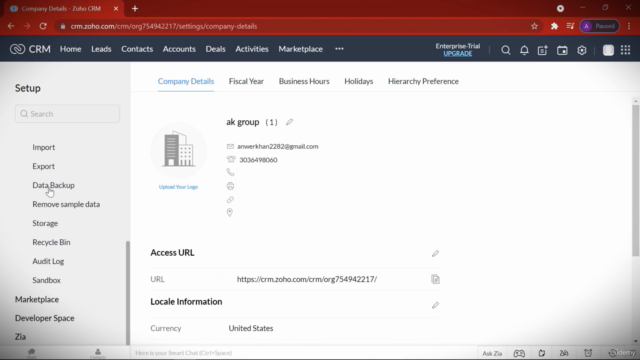Image resolution: width=640 pixels, height=360 pixels.
Task: Open the apps grid icon
Action: coord(625,50)
